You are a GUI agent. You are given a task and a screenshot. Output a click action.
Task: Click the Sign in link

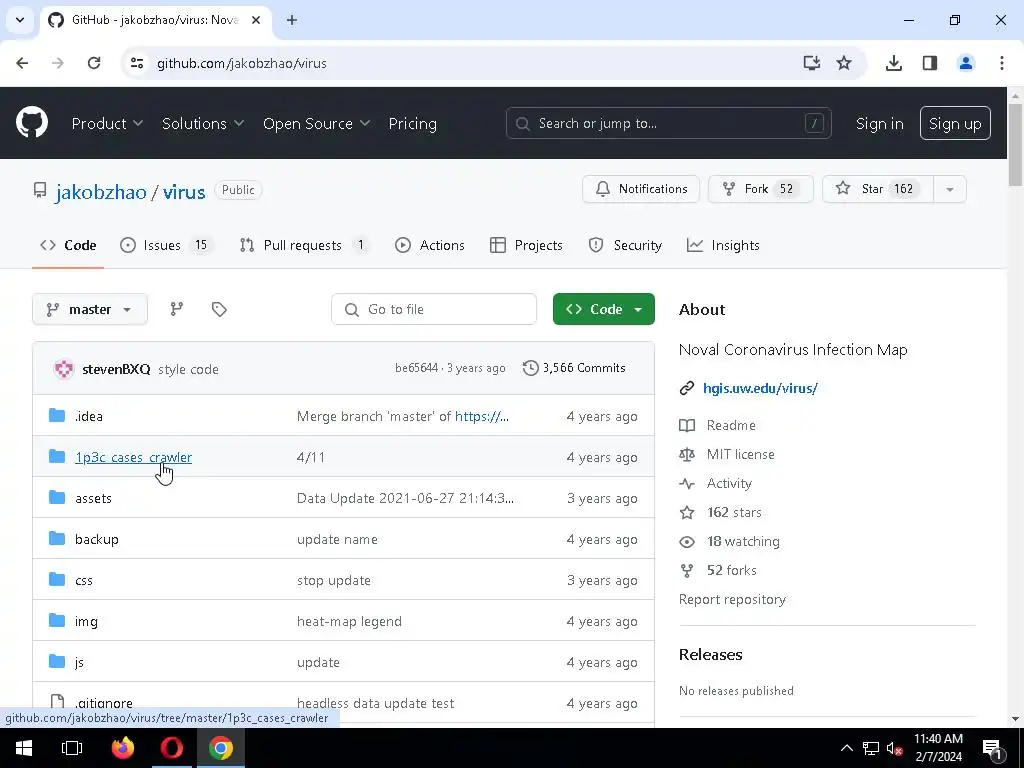(880, 123)
